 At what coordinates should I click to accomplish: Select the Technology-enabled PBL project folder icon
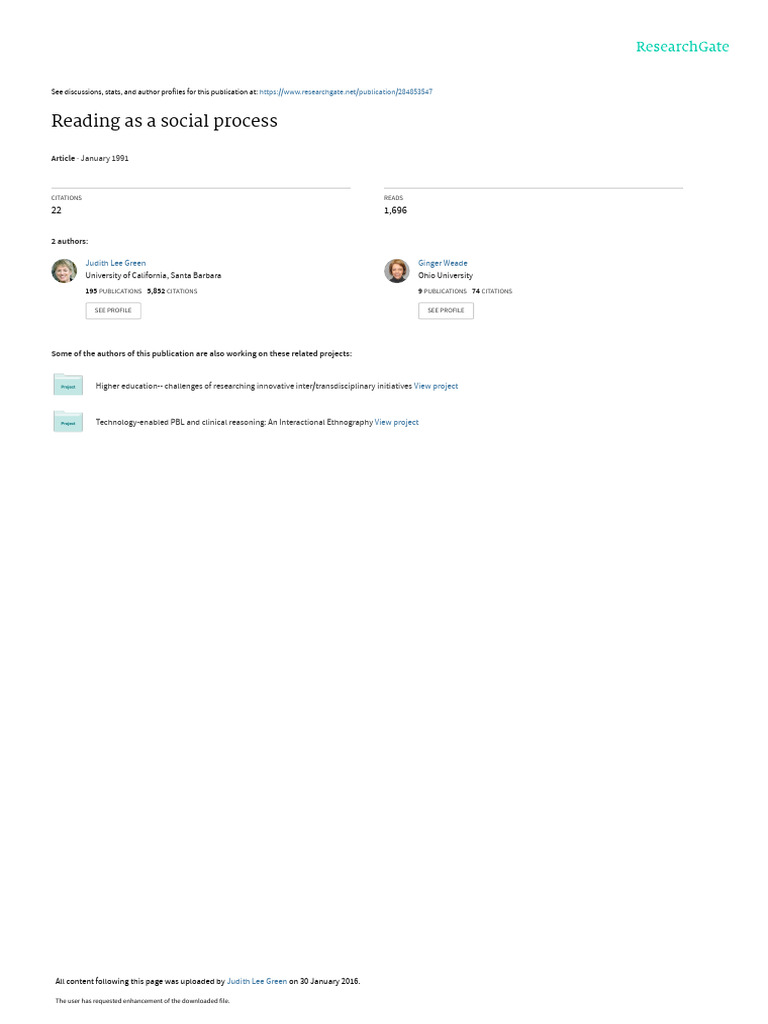coord(68,421)
